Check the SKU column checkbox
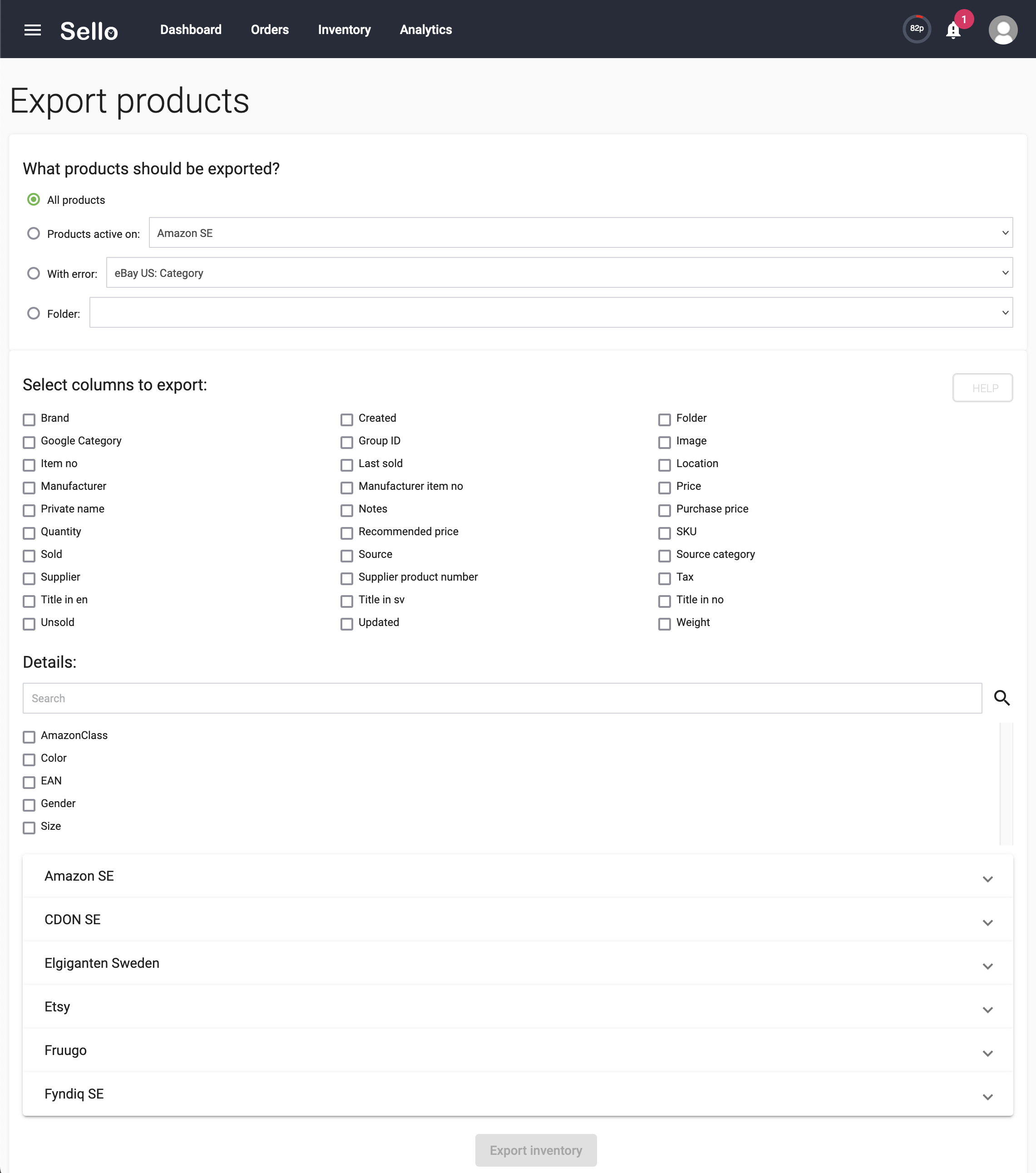Viewport: 1036px width, 1173px height. click(664, 533)
